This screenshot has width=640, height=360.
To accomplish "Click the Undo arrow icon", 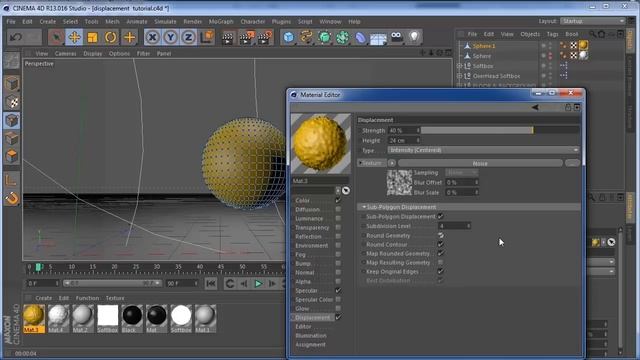I will click(x=16, y=38).
